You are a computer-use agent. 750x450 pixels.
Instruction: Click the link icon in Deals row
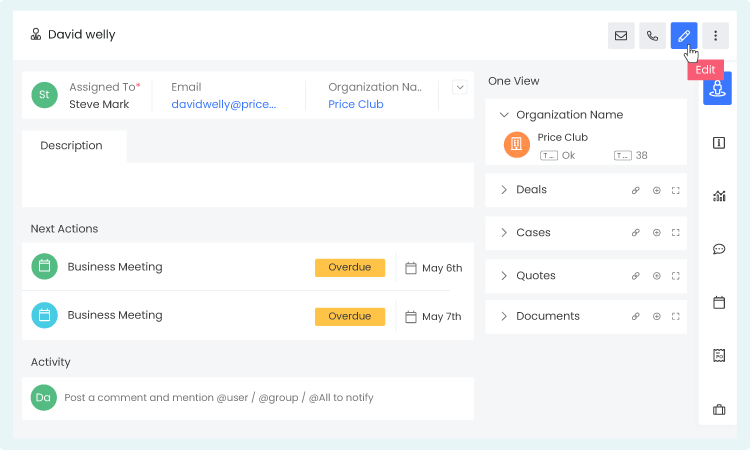(x=635, y=190)
